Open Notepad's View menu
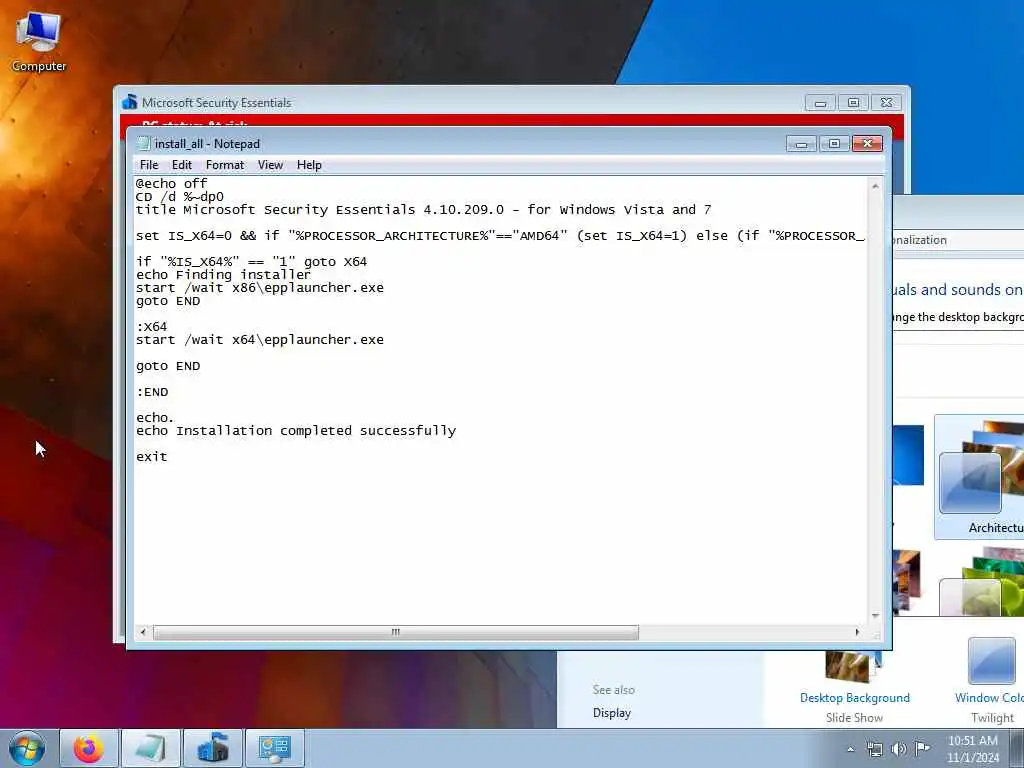Viewport: 1024px width, 768px height. point(270,165)
